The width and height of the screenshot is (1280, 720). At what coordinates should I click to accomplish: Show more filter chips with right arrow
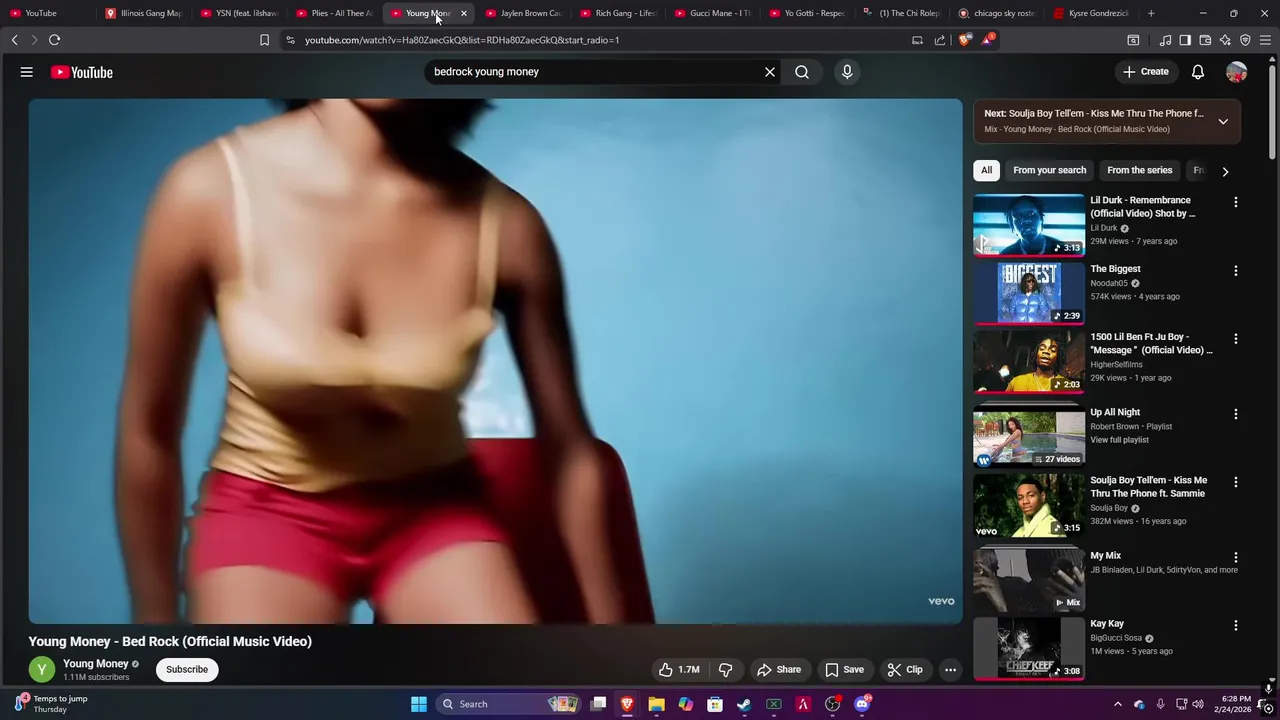[1225, 171]
